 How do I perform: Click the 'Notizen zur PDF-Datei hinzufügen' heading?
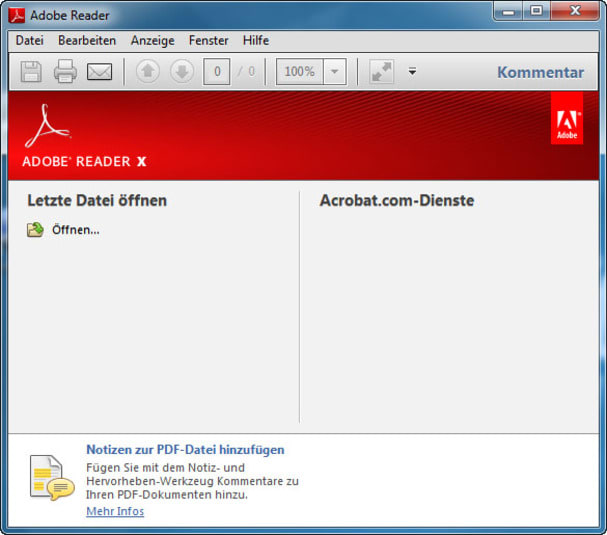coord(185,449)
